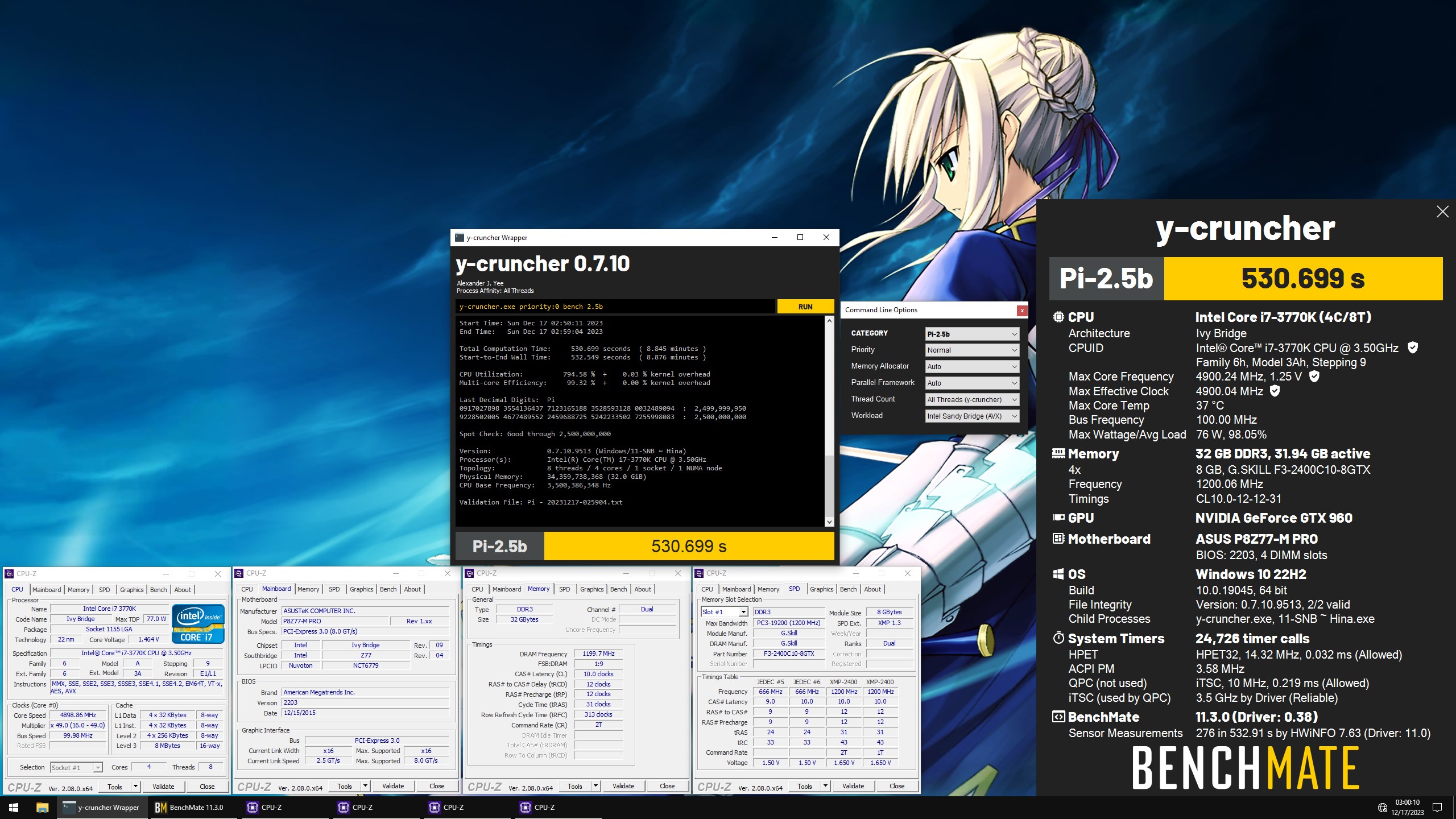This screenshot has width=1456, height=819.
Task: Open SPD tab in Memory CPU-Z window
Action: pyautogui.click(x=564, y=589)
